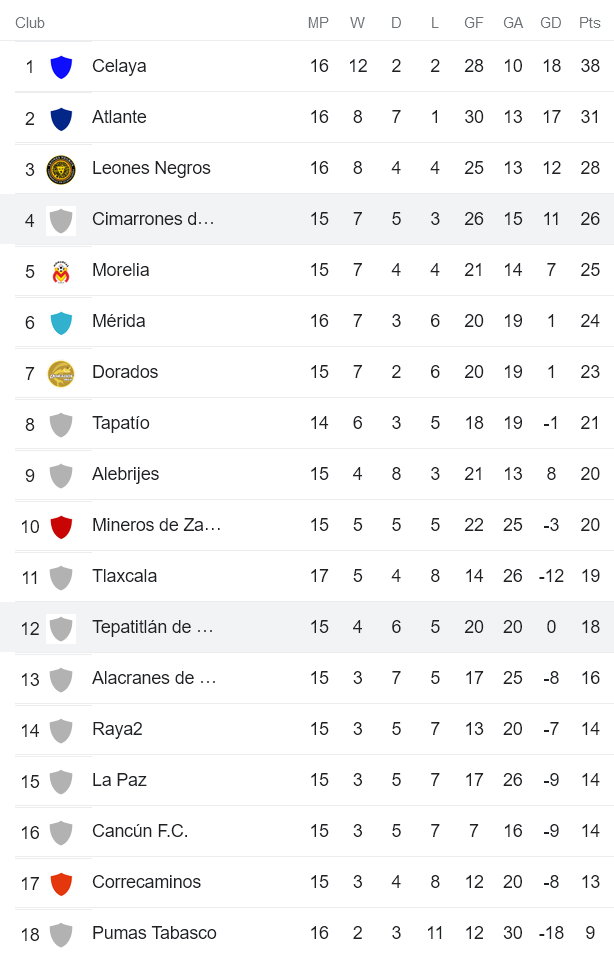Open the Alebrijes team name link
614x962 pixels.
(x=125, y=474)
